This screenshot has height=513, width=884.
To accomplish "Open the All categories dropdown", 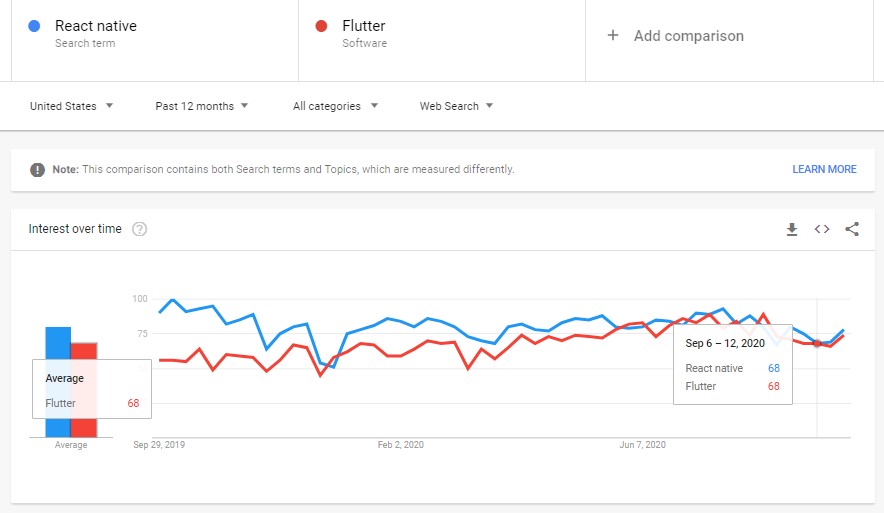I will pos(335,106).
